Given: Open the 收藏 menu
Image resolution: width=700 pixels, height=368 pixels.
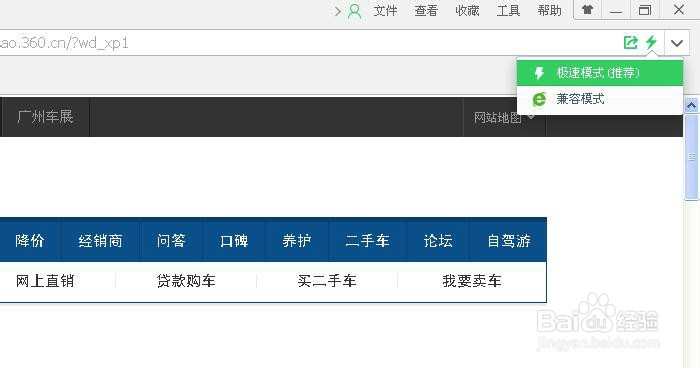Looking at the screenshot, I should [467, 11].
